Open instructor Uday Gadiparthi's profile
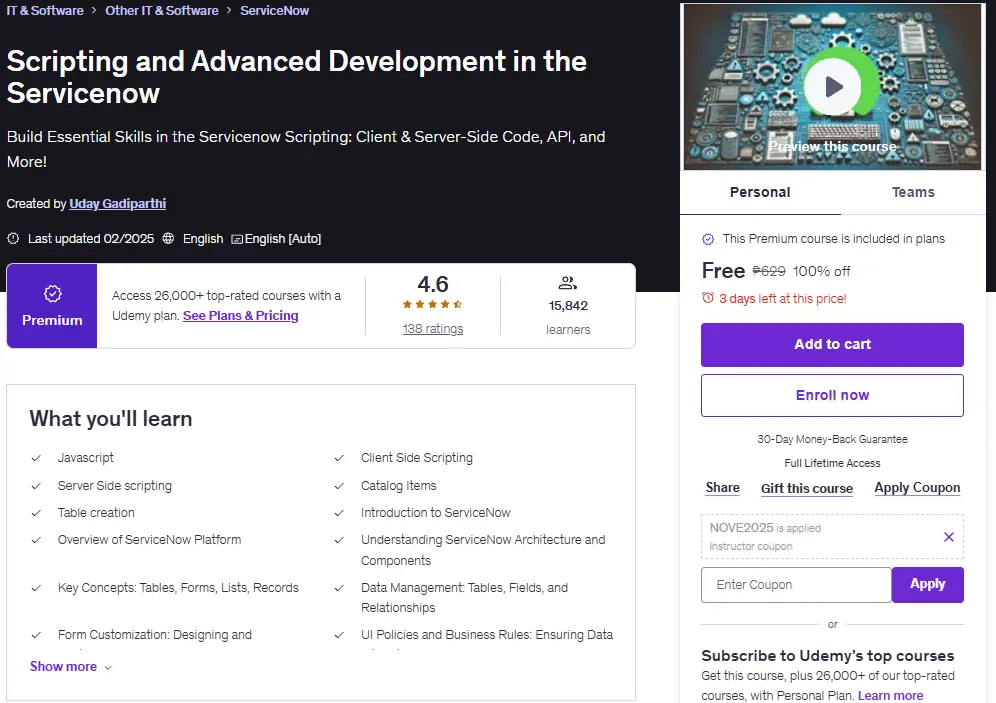The width and height of the screenshot is (996, 703). pos(118,204)
